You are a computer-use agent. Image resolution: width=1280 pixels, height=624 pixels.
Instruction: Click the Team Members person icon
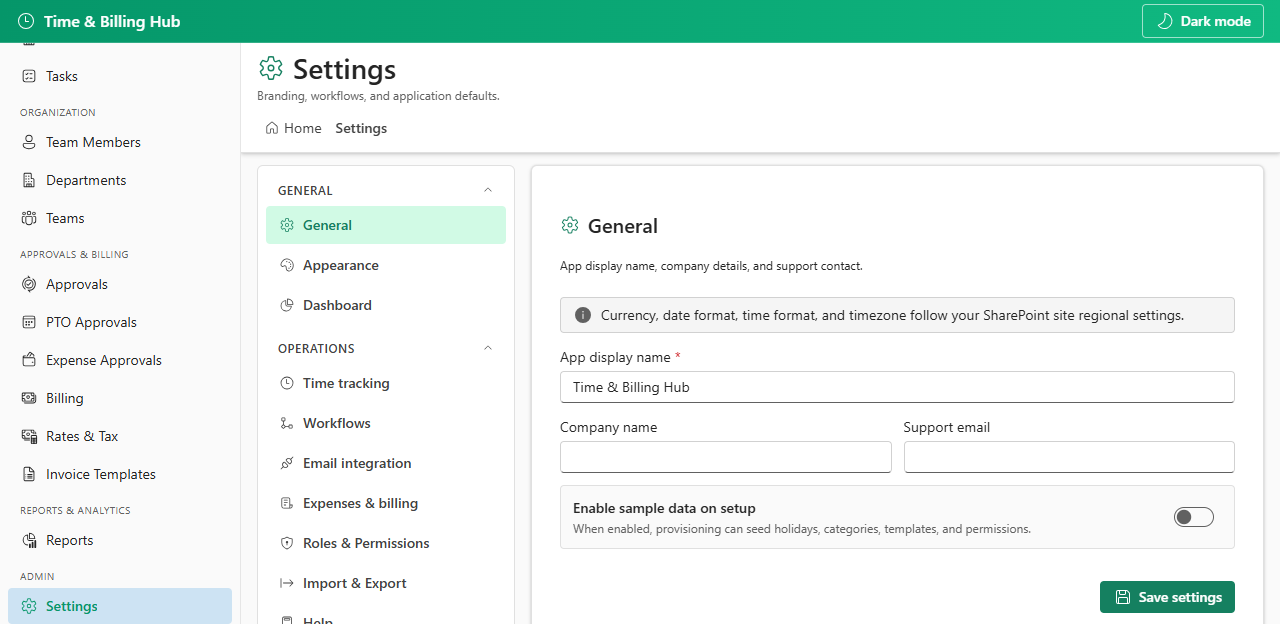tap(29, 142)
